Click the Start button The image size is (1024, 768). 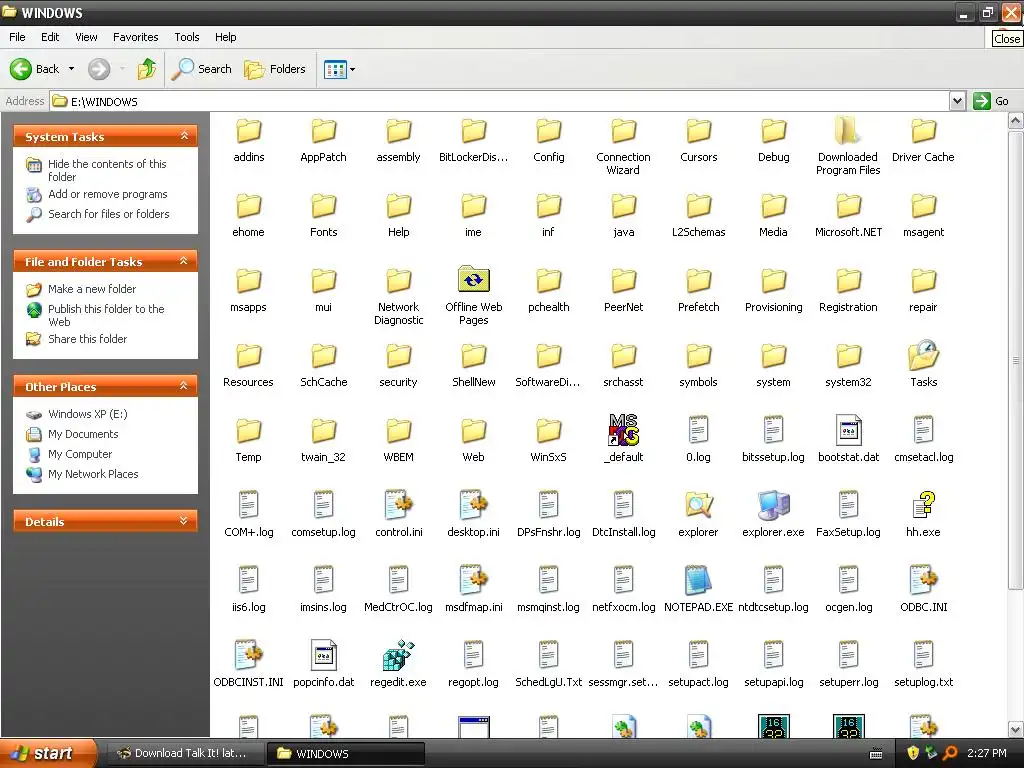click(x=47, y=753)
